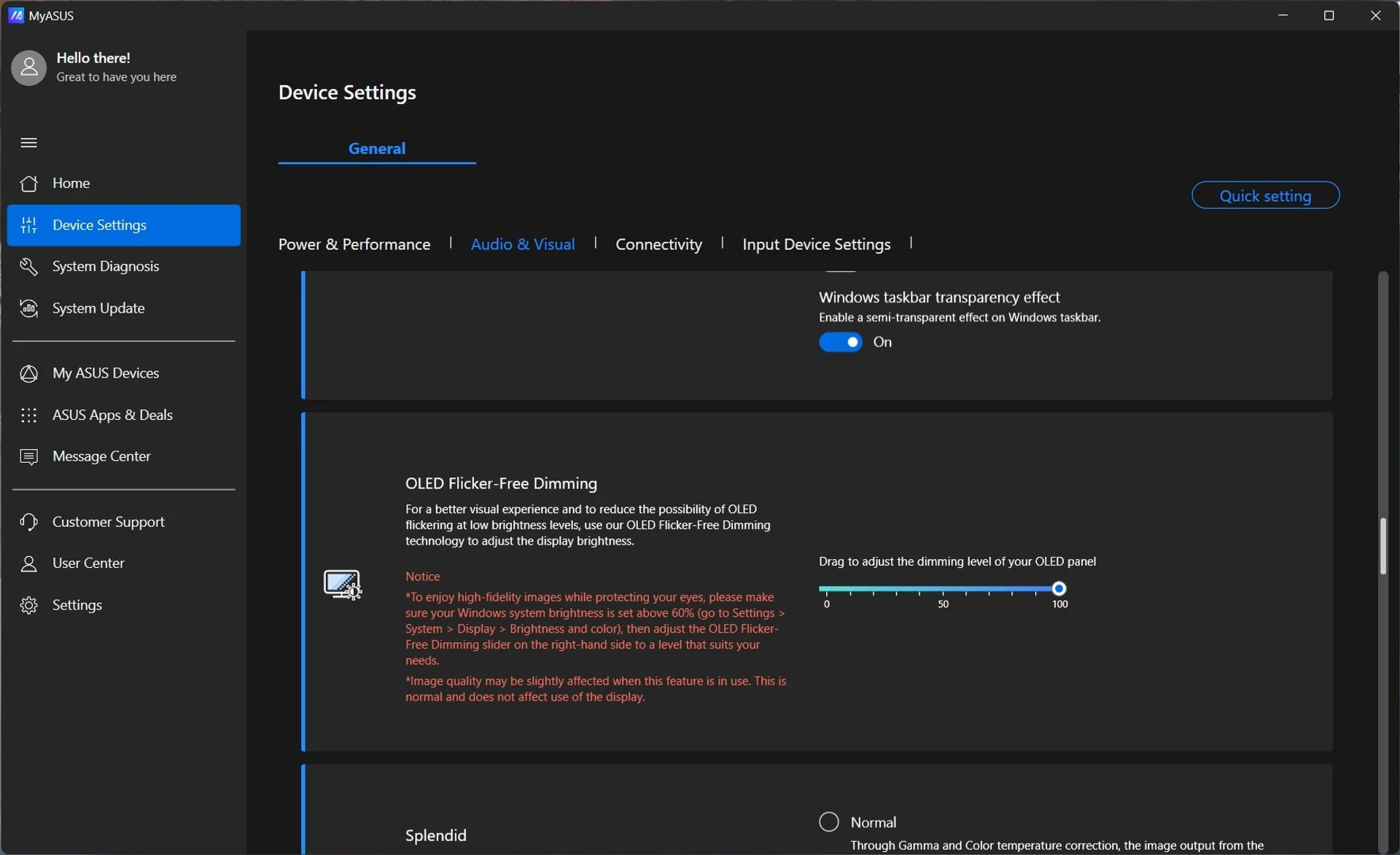Click the Settings gear icon
This screenshot has height=855, width=1400.
[28, 605]
